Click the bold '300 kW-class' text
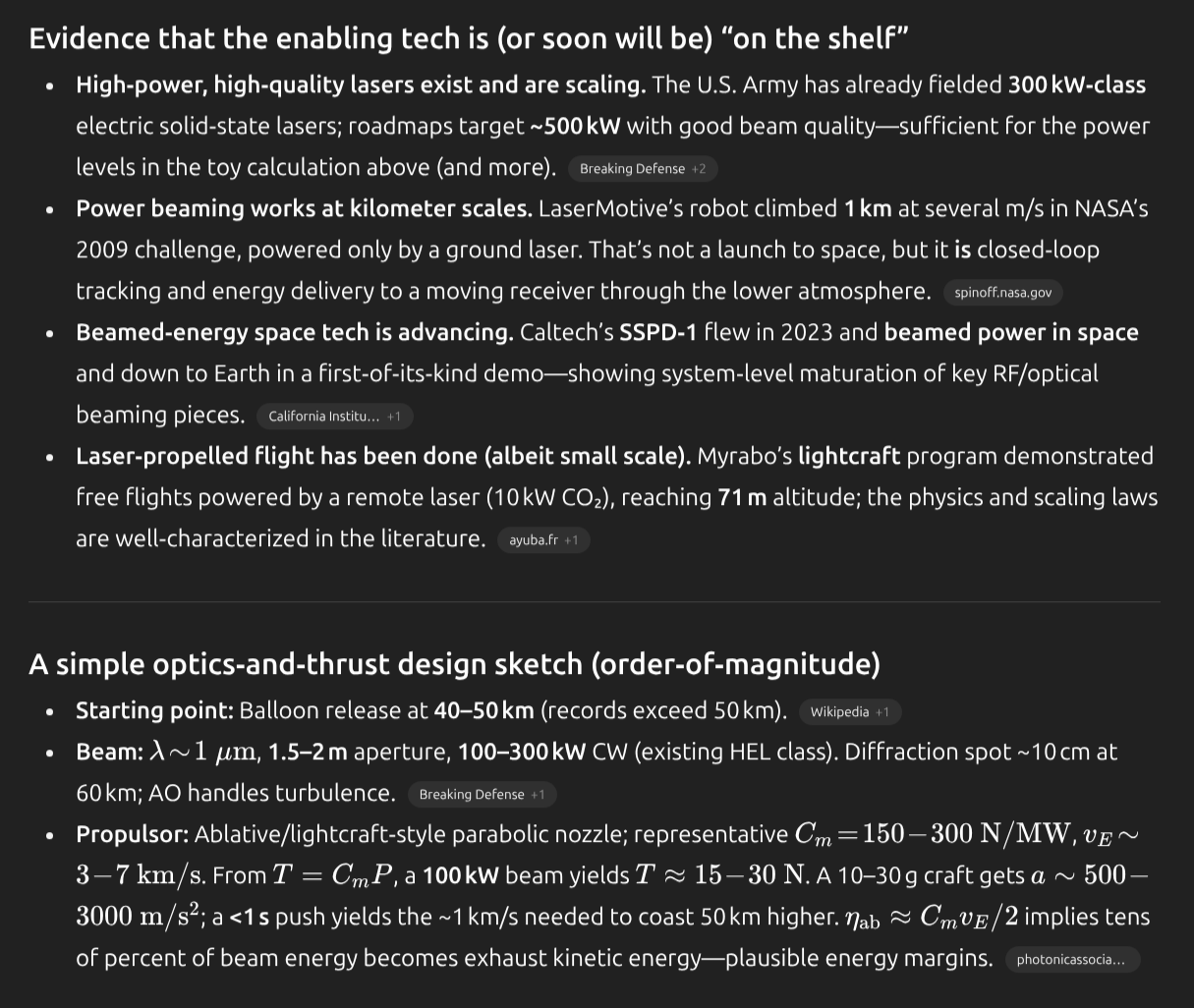This screenshot has height=1008, width=1194. click(1076, 85)
